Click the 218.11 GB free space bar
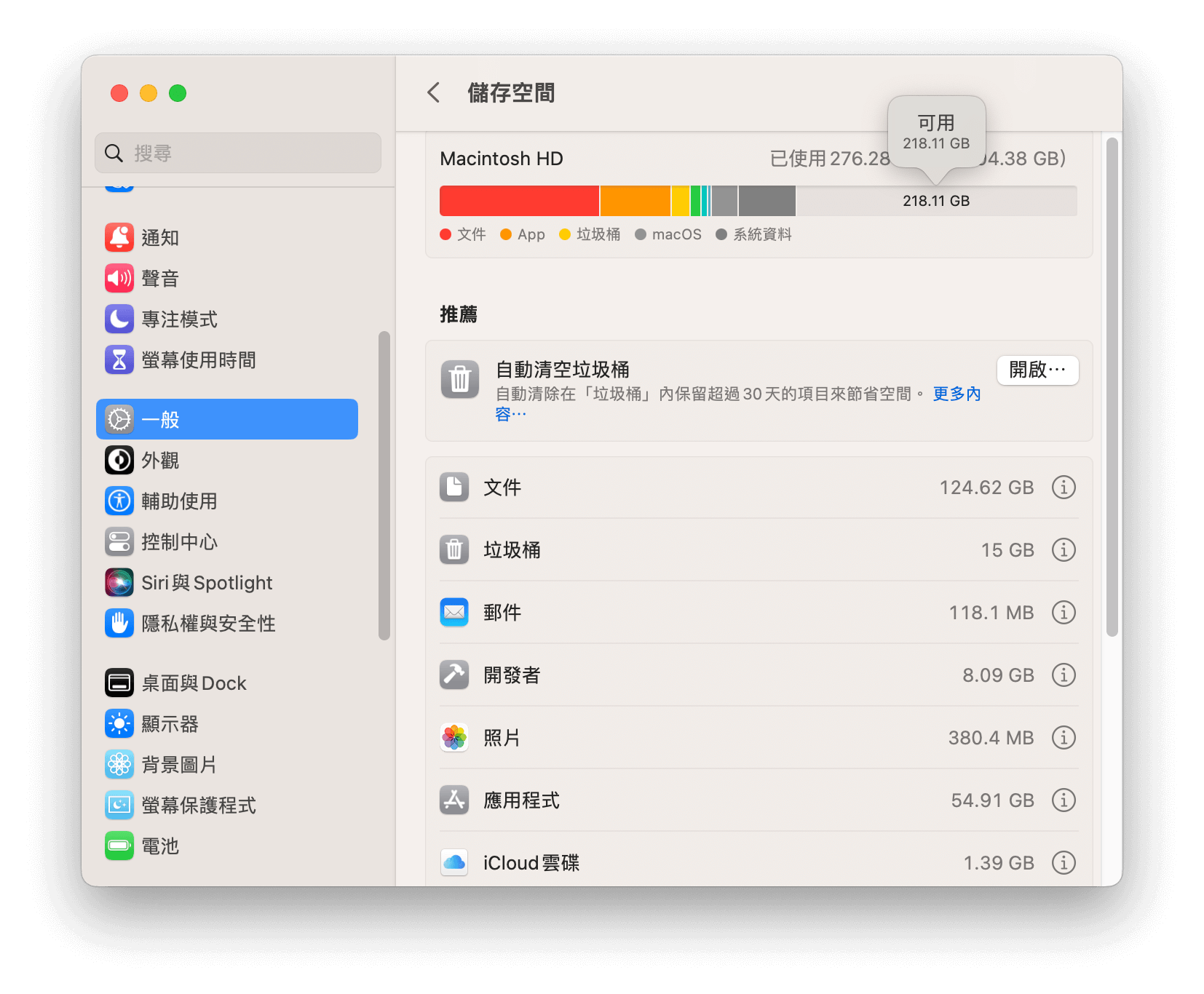1204x994 pixels. coord(936,201)
